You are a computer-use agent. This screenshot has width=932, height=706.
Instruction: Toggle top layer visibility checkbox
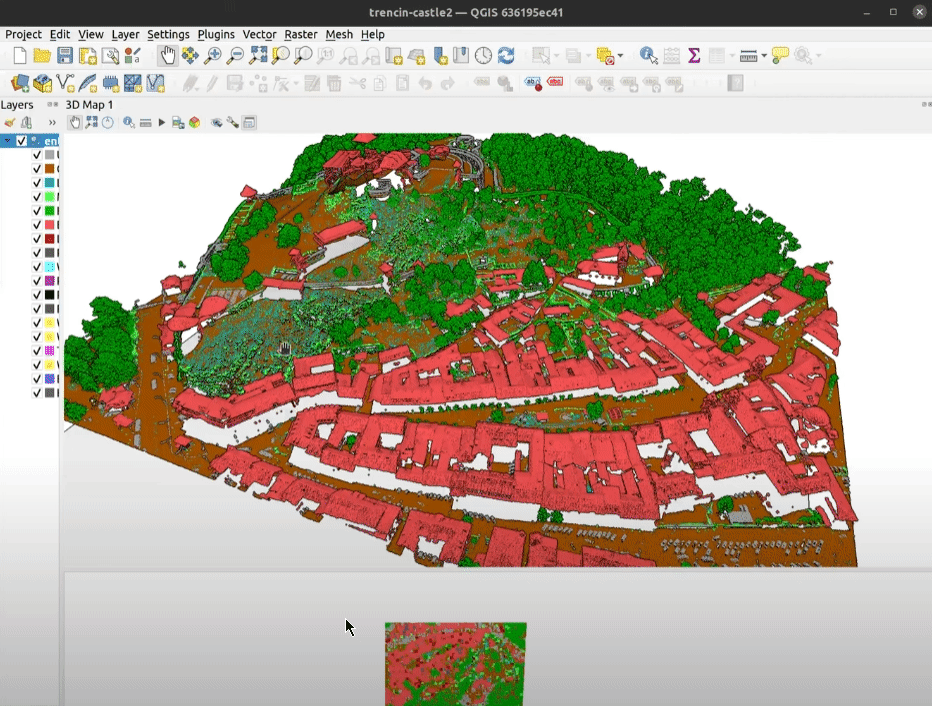(x=22, y=141)
